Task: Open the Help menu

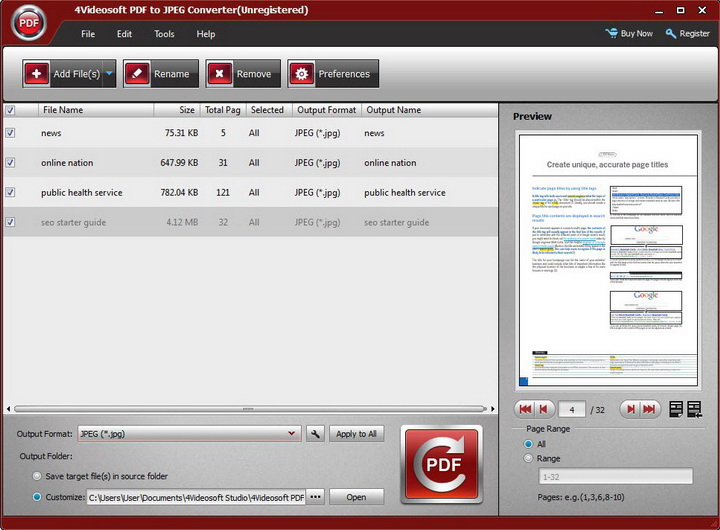Action: click(x=205, y=34)
